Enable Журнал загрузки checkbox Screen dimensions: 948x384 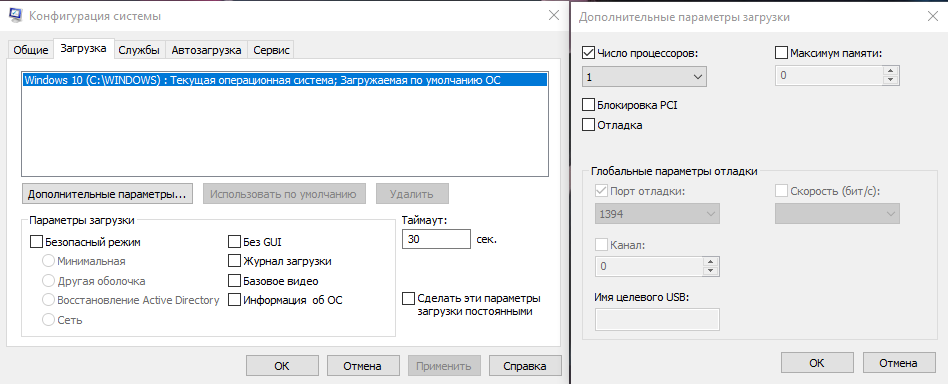click(235, 261)
